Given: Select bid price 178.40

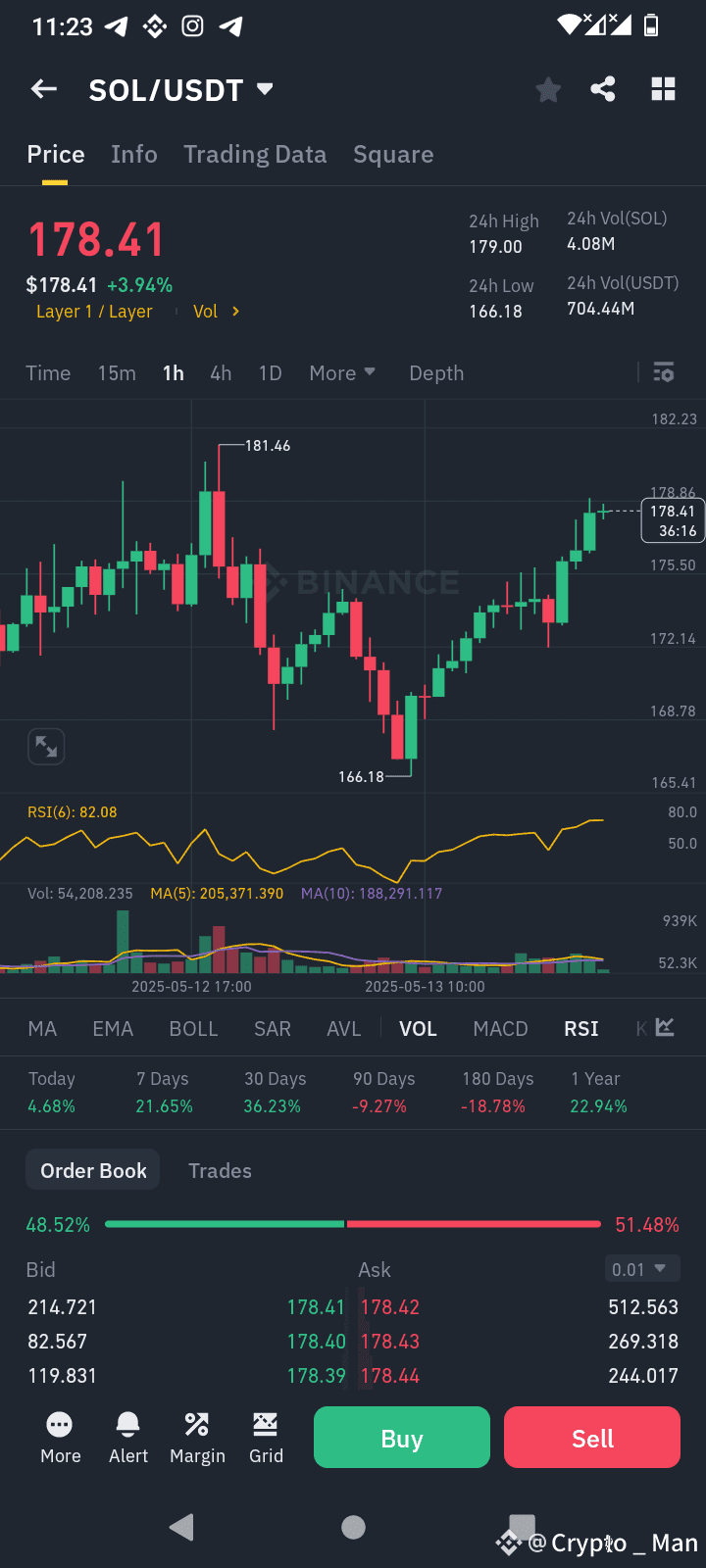Looking at the screenshot, I should (316, 1342).
